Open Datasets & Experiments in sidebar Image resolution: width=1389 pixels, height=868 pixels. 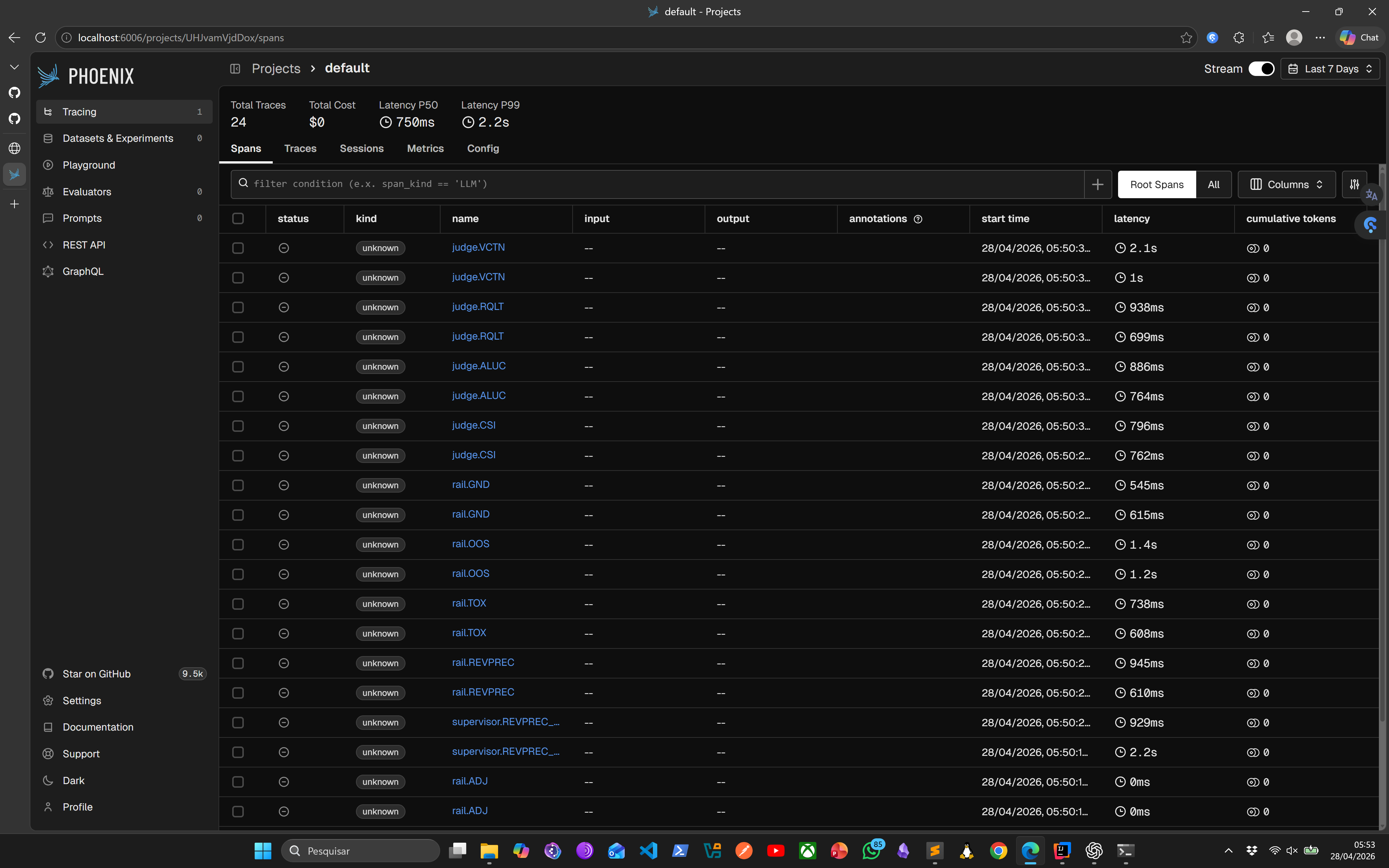124,139
